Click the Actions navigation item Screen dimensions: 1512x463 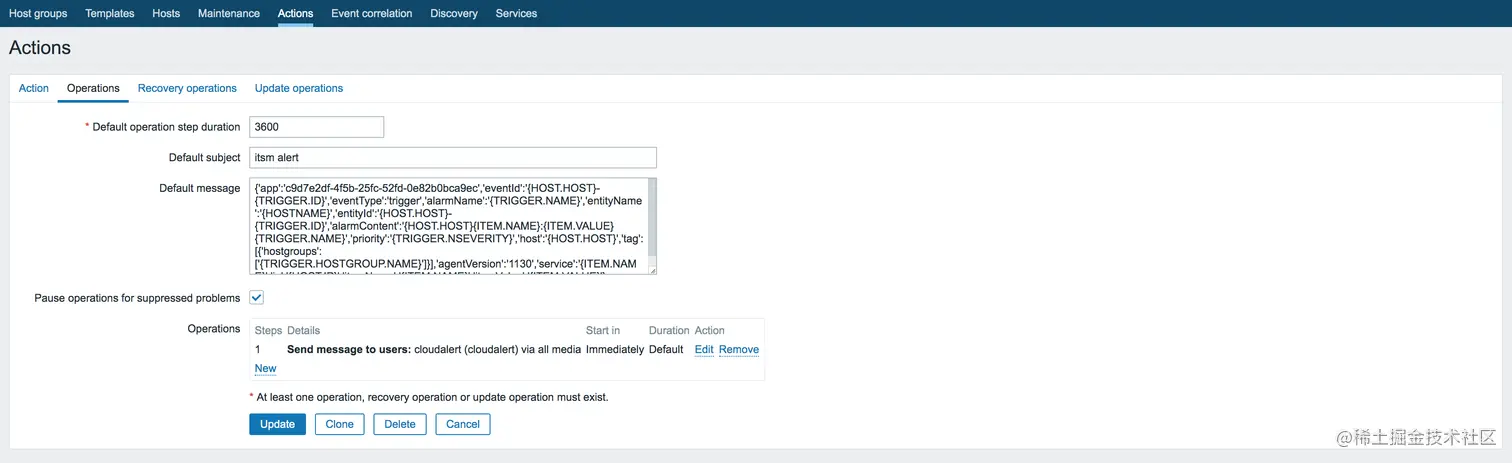(x=295, y=13)
